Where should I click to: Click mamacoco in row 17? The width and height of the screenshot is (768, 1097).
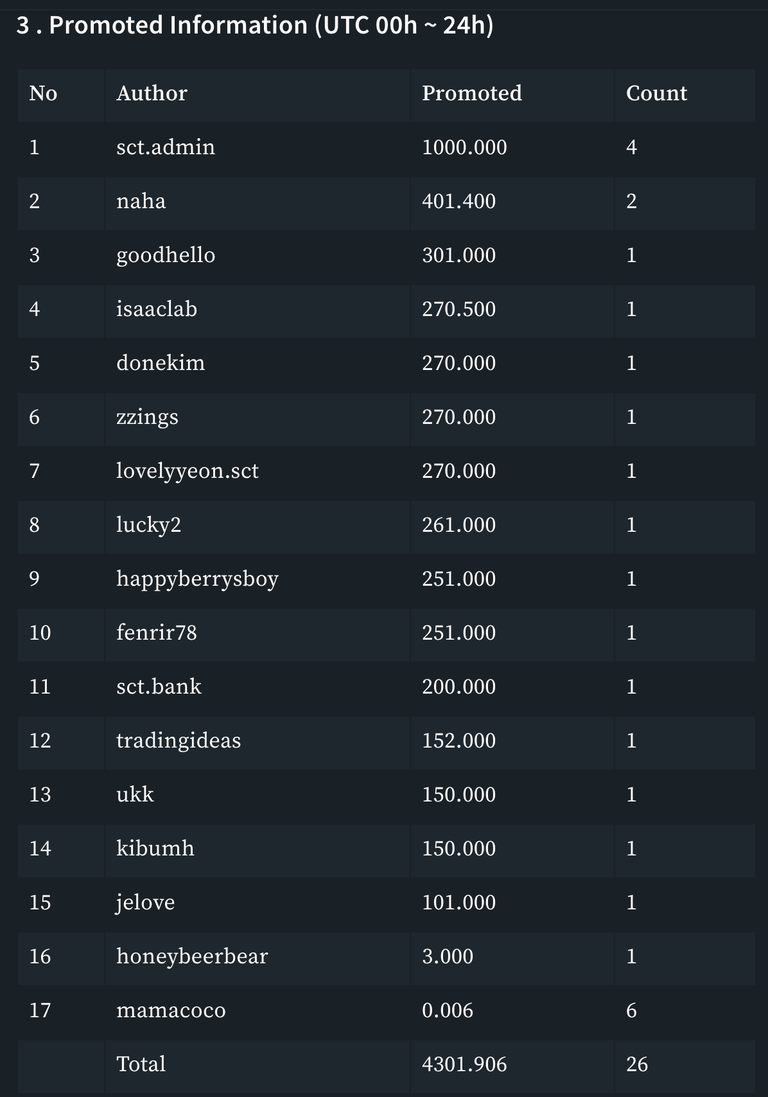(x=170, y=1011)
